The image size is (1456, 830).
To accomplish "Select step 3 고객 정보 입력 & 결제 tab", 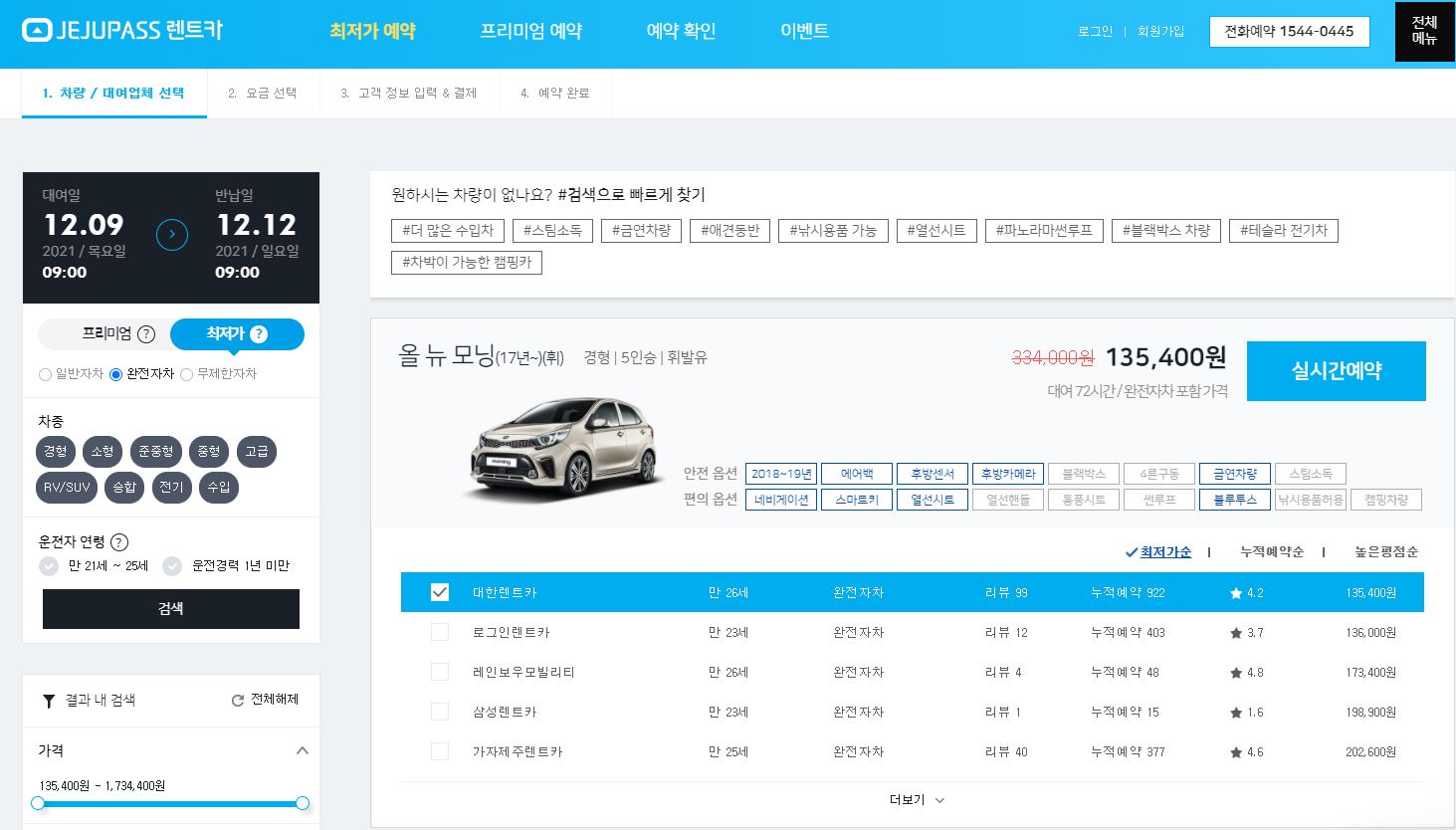I will (x=408, y=93).
